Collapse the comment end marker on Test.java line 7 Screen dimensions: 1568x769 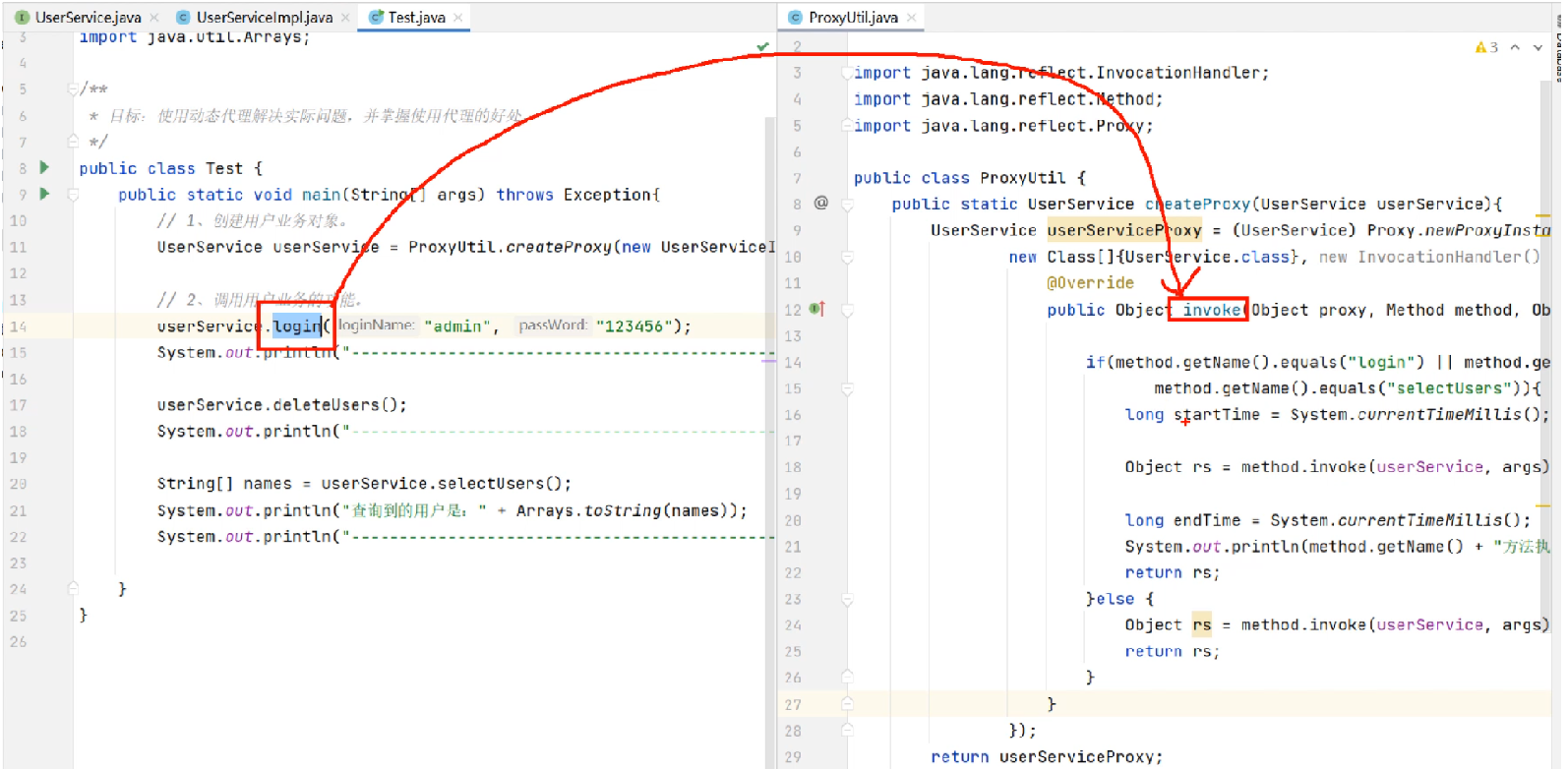pyautogui.click(x=73, y=142)
